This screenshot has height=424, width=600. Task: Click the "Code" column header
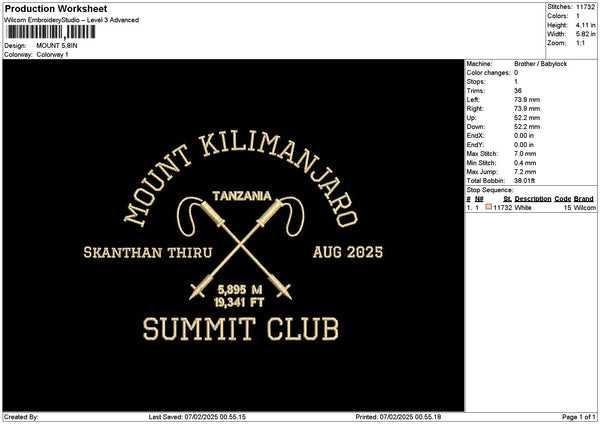point(562,199)
